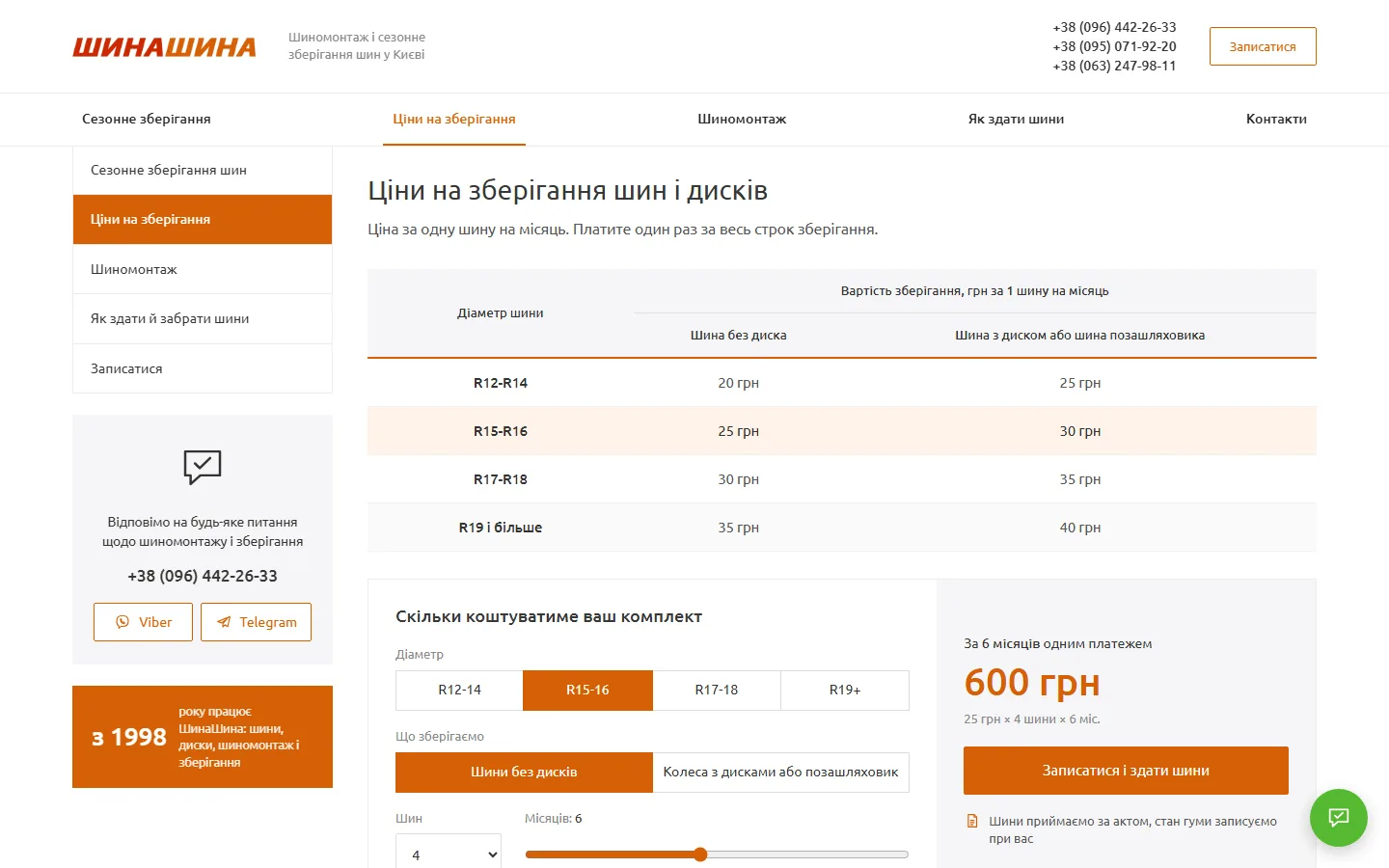Open Ціни на зберігання top tab
Screen dimensions: 1389x868
tap(454, 120)
